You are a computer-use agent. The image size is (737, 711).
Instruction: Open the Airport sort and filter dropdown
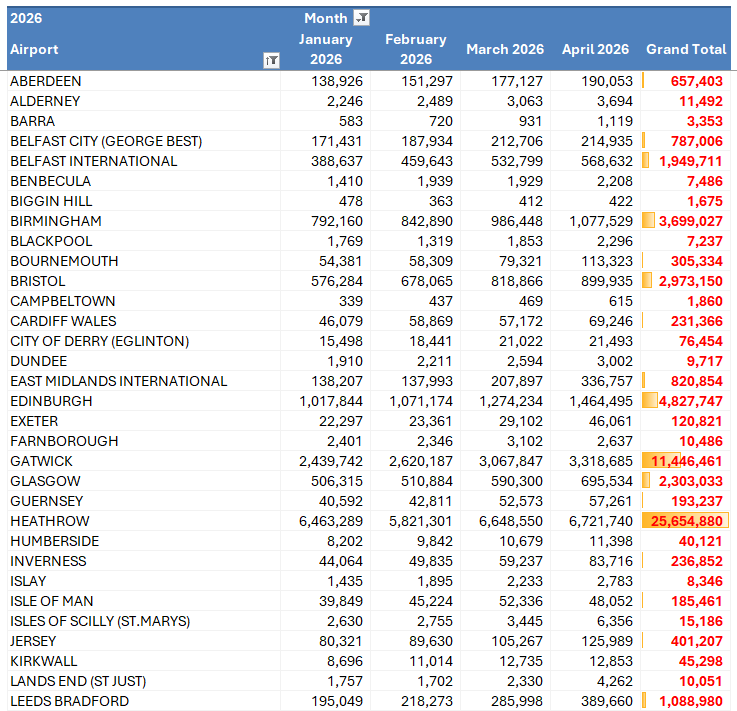click(271, 60)
